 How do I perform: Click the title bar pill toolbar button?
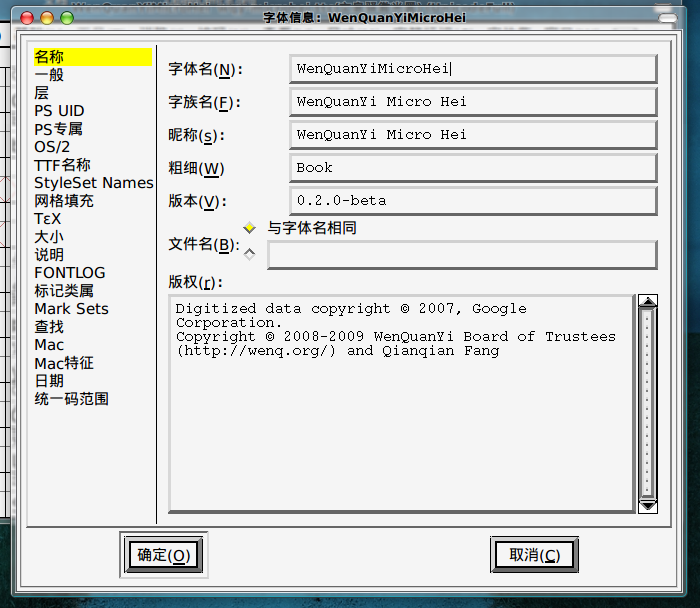click(x=668, y=18)
